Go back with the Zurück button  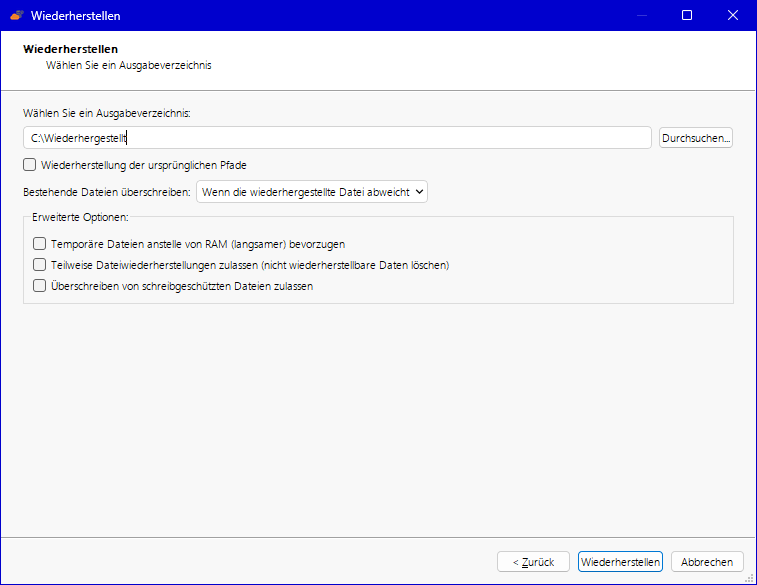click(533, 562)
